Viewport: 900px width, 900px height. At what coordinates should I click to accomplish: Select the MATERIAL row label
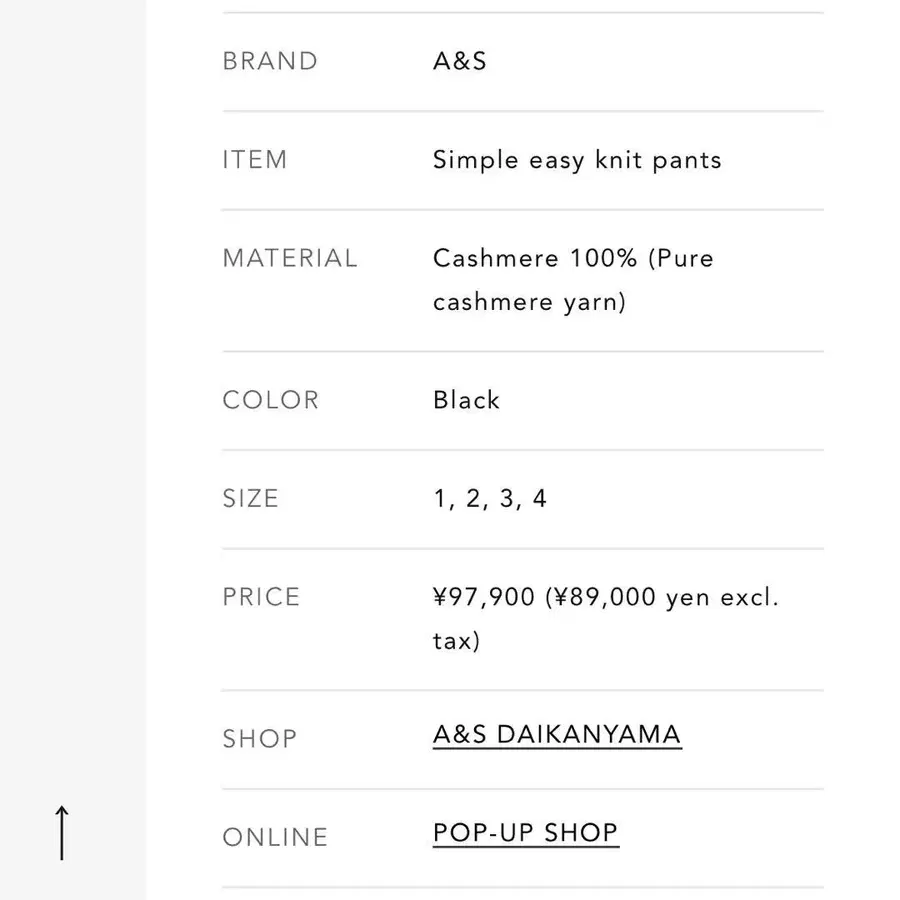289,258
